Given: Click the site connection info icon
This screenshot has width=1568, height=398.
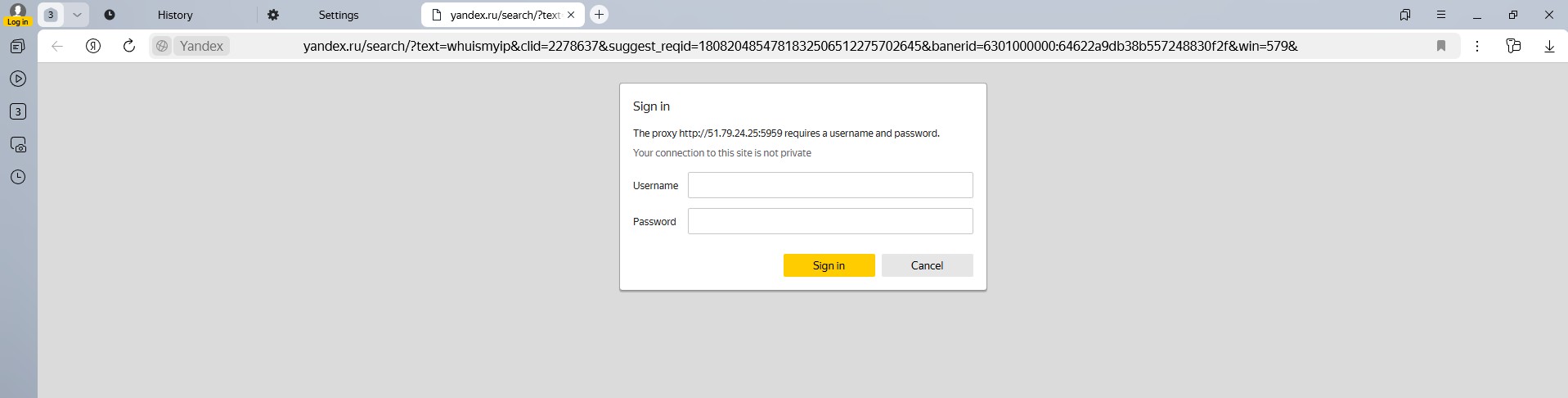Looking at the screenshot, I should tap(162, 46).
